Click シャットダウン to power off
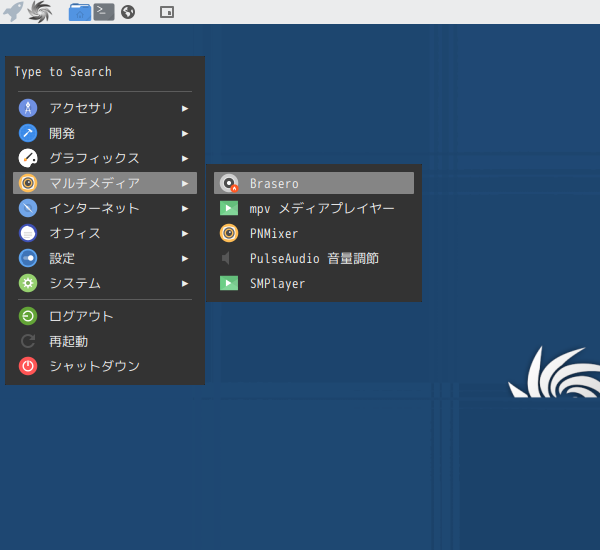Image resolution: width=600 pixels, height=550 pixels. [x=94, y=366]
